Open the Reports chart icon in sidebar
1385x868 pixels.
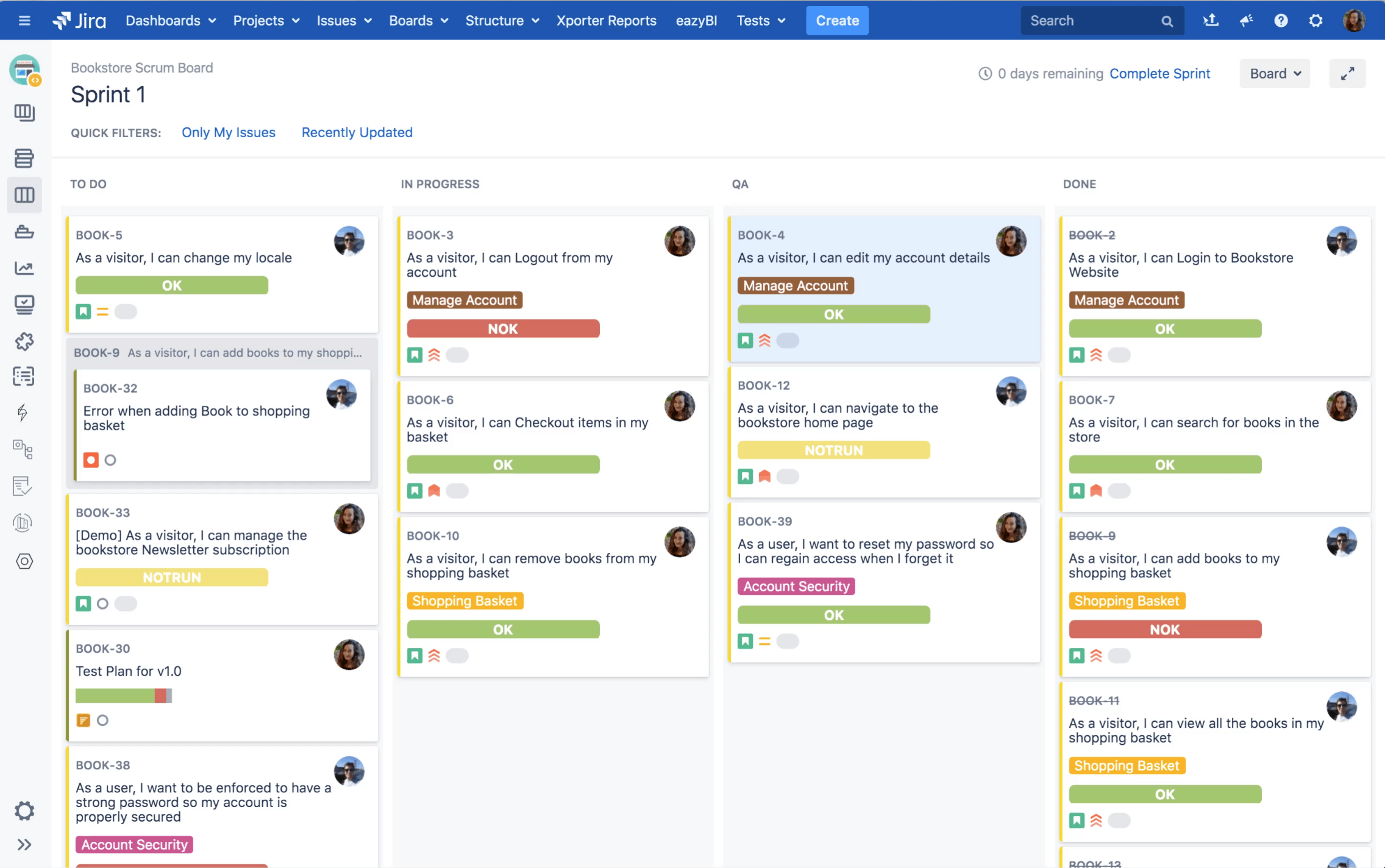pyautogui.click(x=24, y=268)
